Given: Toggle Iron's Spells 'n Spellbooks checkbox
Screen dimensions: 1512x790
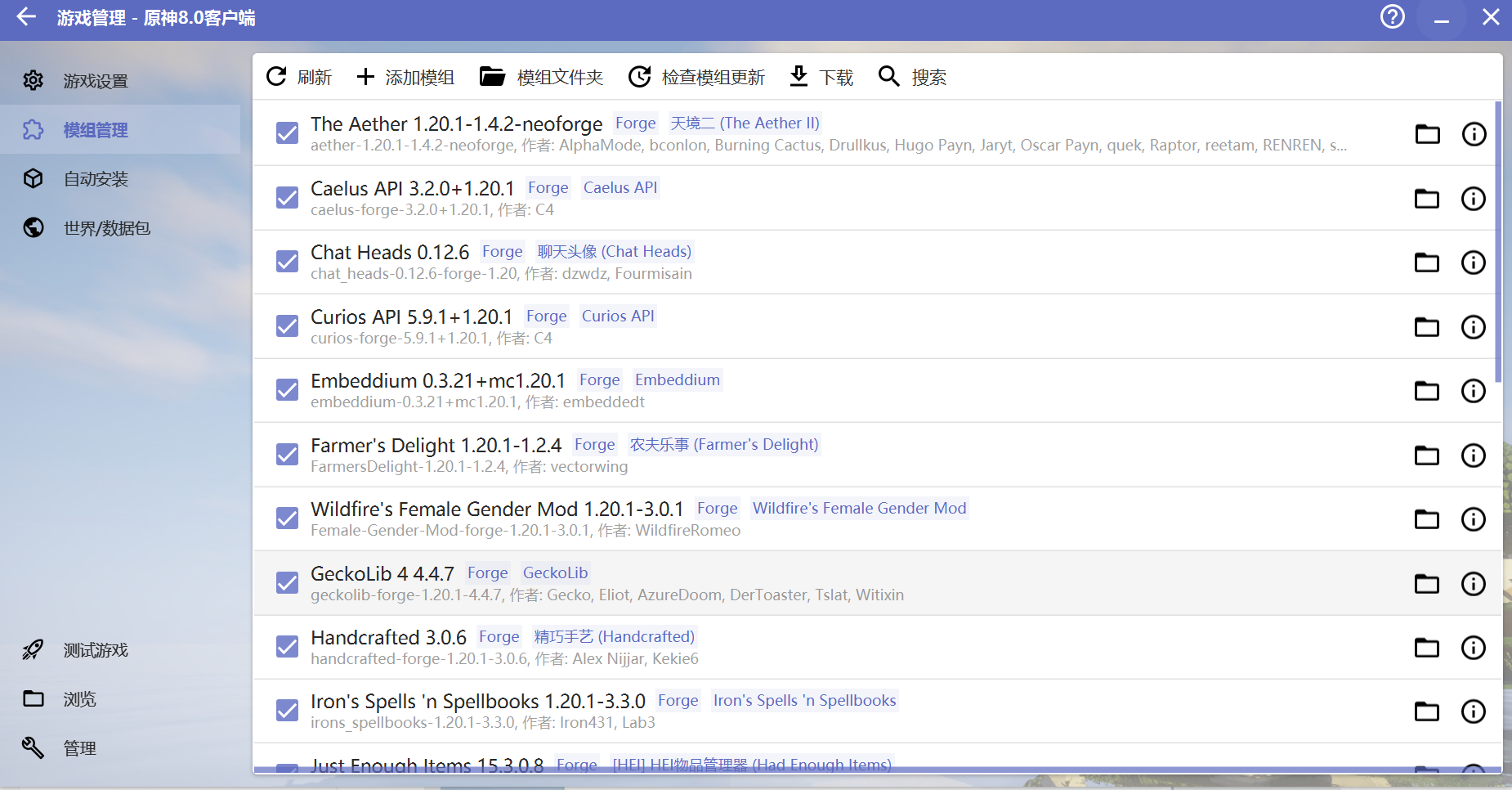Looking at the screenshot, I should [287, 711].
